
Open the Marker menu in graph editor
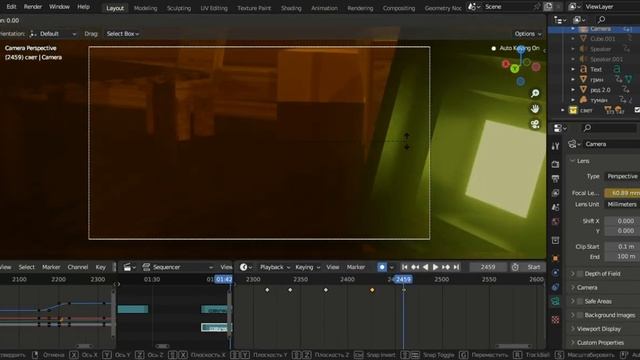(51, 267)
